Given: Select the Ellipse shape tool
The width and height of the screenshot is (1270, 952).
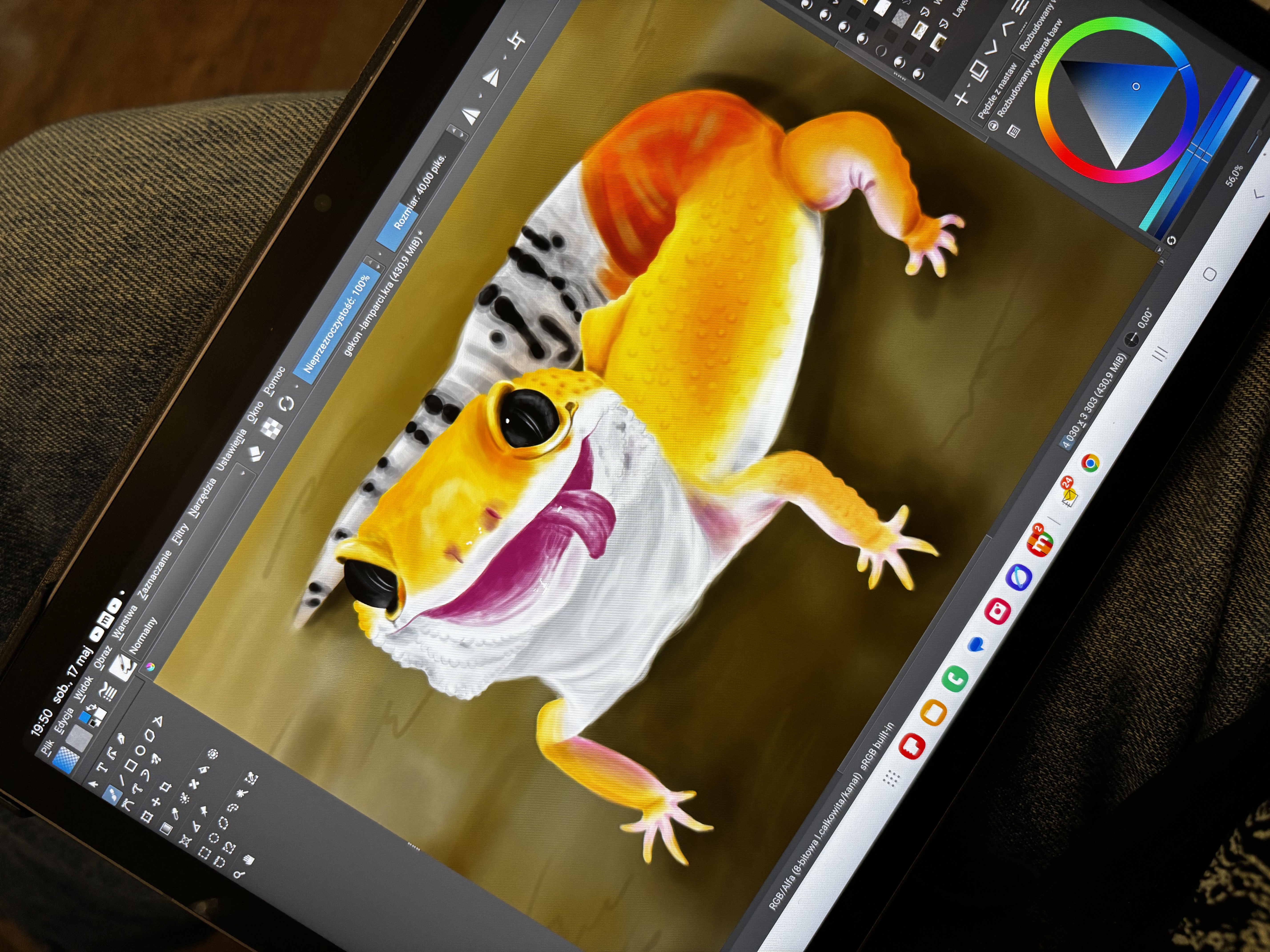Looking at the screenshot, I should click(141, 751).
